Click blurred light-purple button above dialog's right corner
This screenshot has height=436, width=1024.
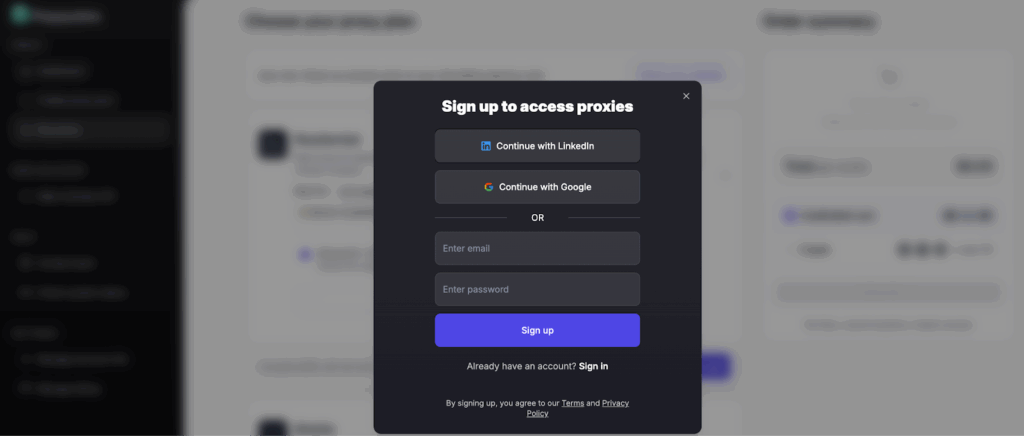click(x=680, y=73)
